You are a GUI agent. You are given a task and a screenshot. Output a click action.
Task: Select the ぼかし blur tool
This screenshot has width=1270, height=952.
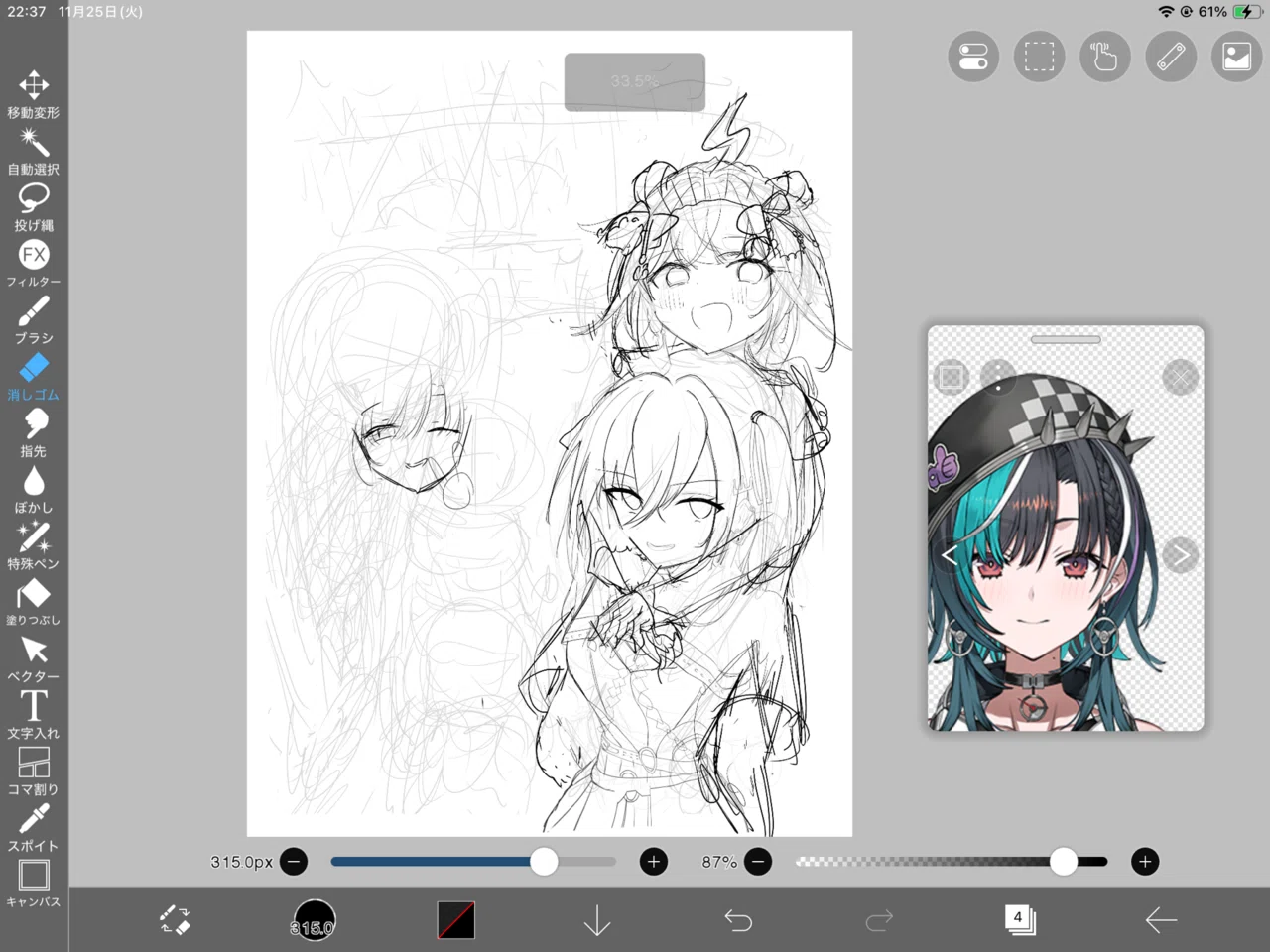34,490
